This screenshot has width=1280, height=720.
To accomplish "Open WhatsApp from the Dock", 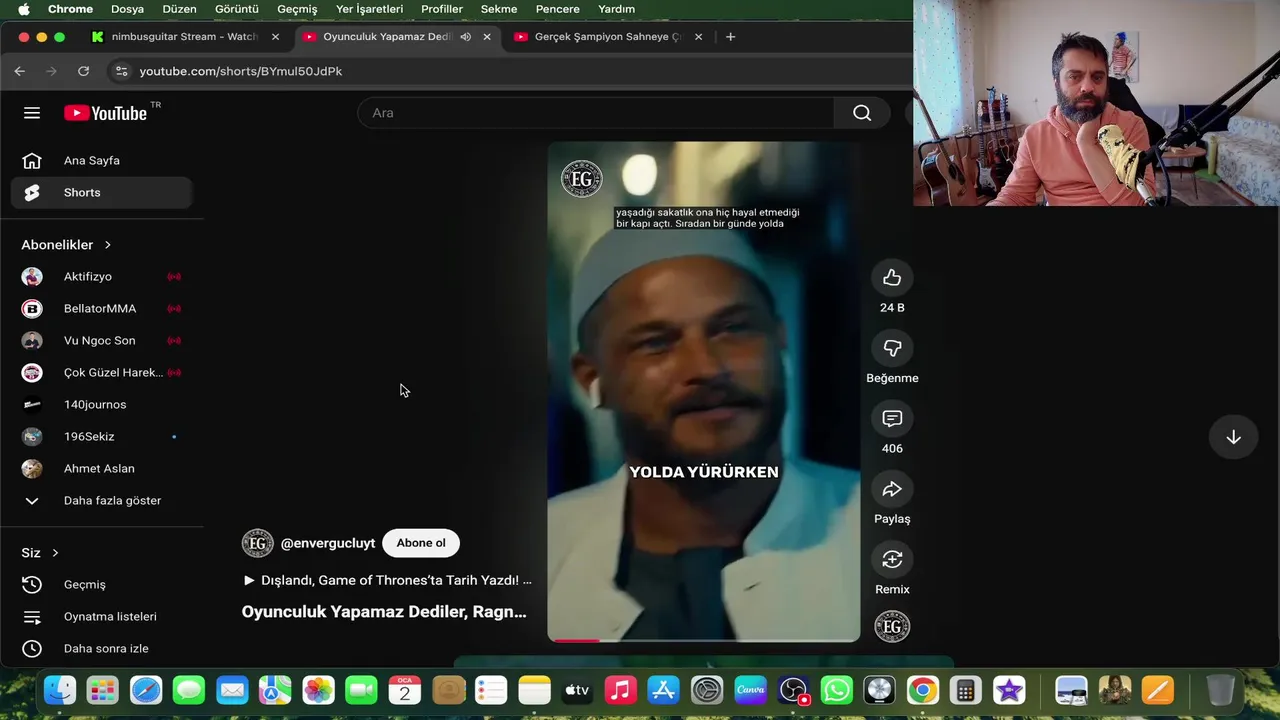I will point(836,690).
